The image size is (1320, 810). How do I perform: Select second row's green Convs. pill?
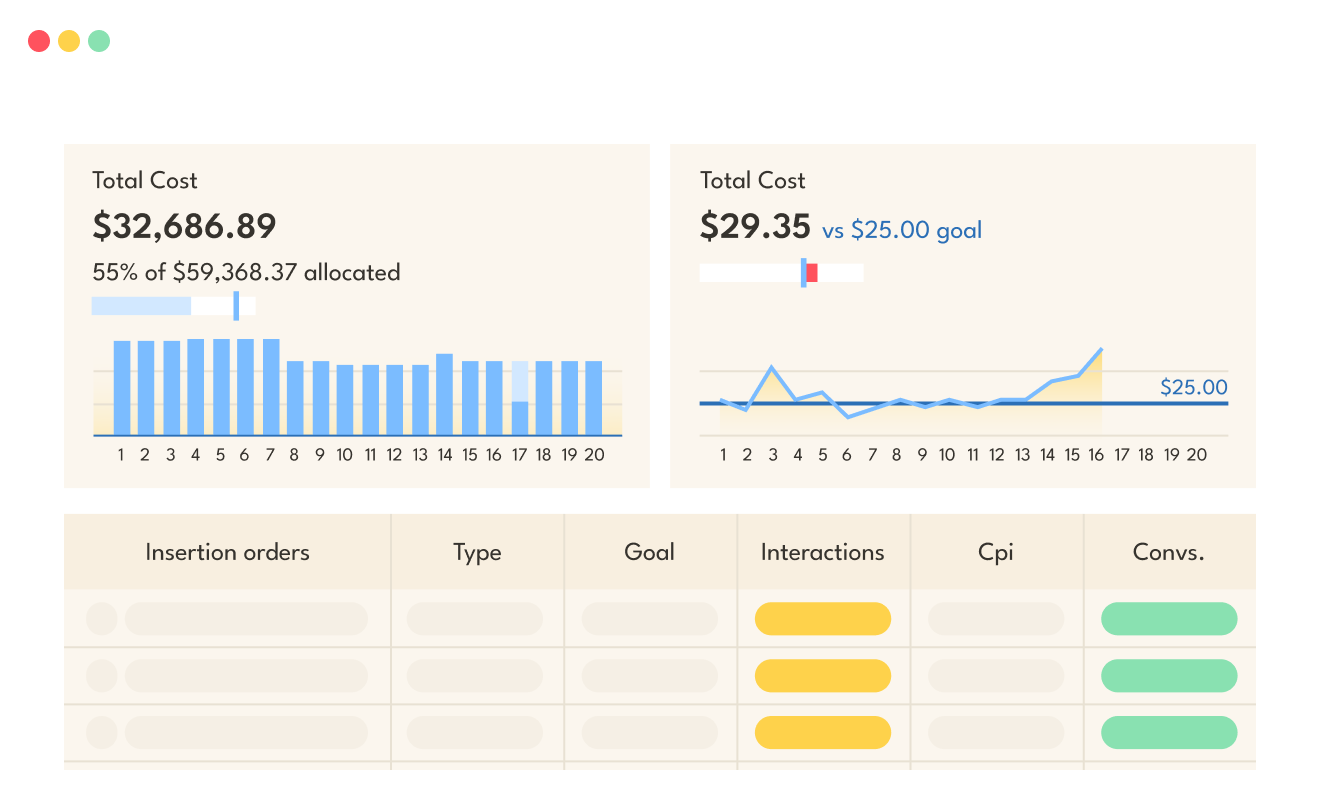point(1168,676)
